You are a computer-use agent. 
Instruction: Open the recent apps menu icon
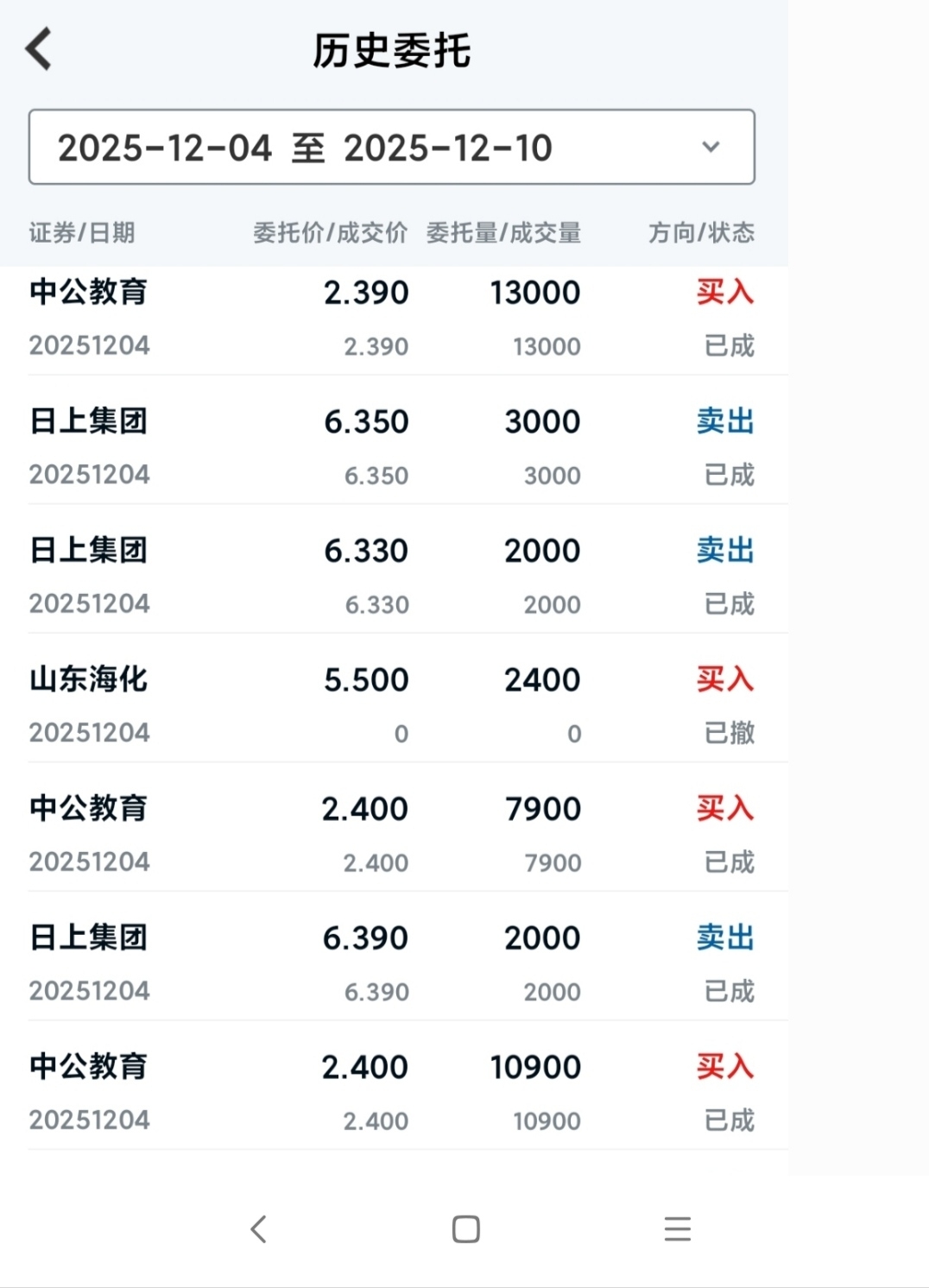pos(678,1228)
